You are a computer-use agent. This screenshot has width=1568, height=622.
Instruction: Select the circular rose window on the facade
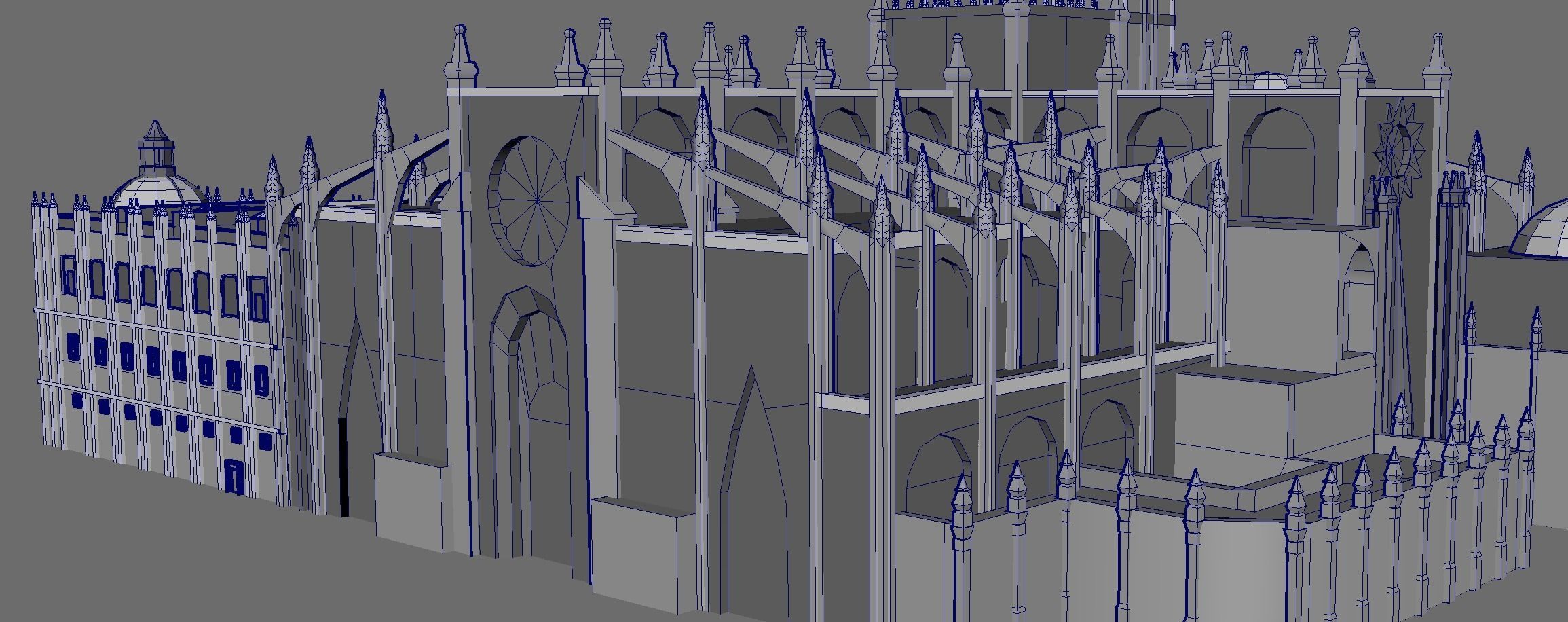[x=529, y=201]
